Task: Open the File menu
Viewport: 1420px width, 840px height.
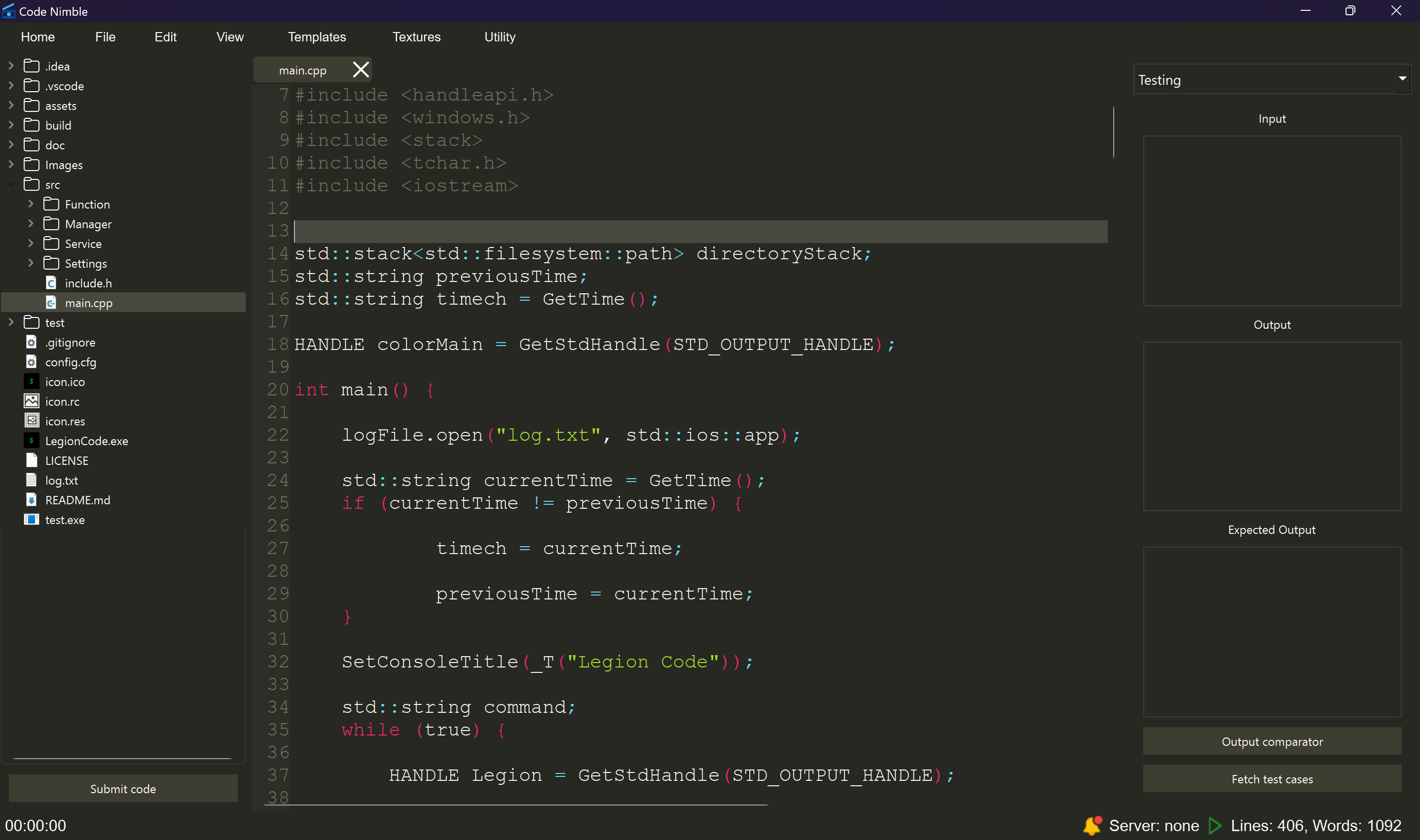Action: point(106,37)
